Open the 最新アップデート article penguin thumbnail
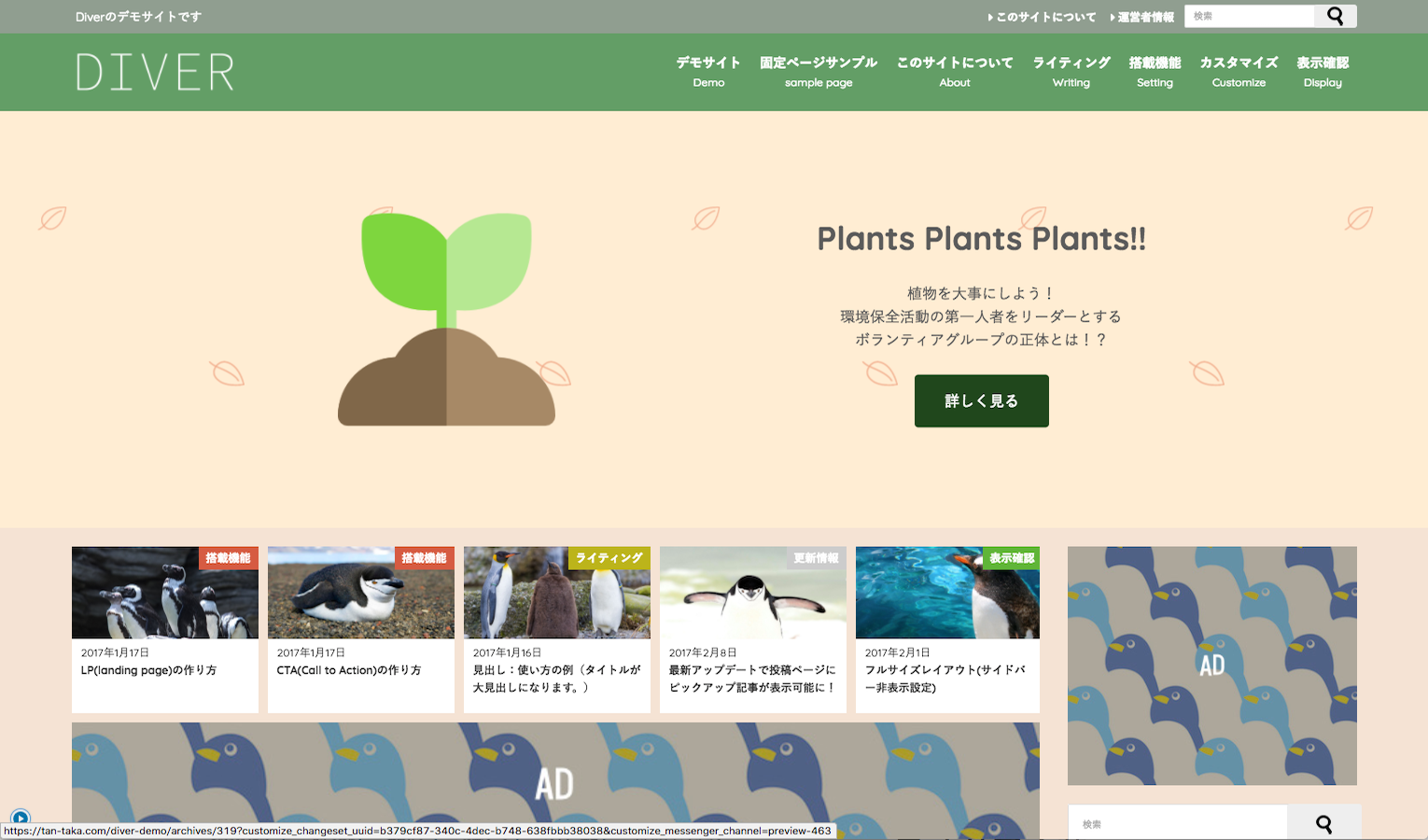This screenshot has width=1428, height=840. click(753, 593)
